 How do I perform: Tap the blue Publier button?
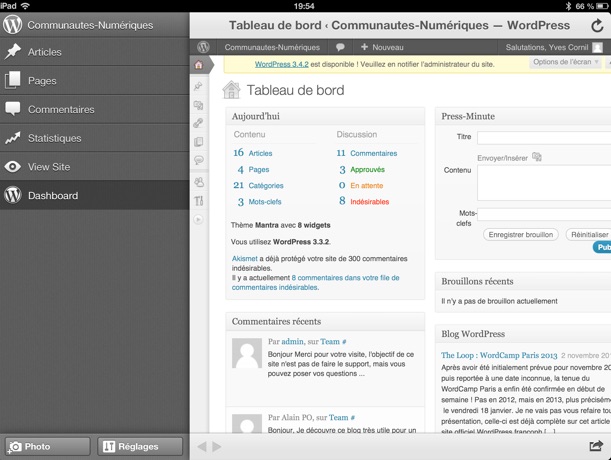(602, 247)
